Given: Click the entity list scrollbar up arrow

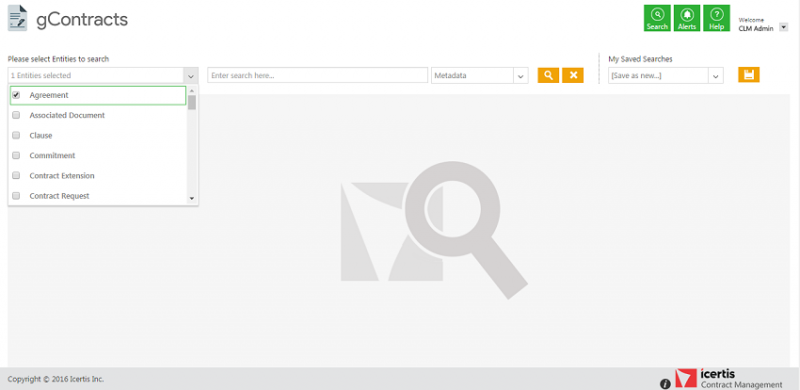Looking at the screenshot, I should [192, 90].
